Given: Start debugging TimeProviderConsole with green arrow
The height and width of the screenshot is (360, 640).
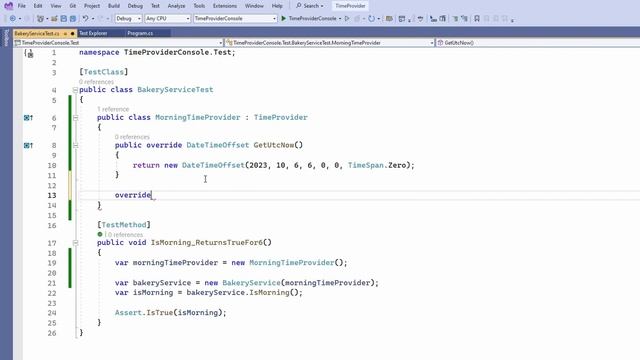Looking at the screenshot, I should (284, 18).
